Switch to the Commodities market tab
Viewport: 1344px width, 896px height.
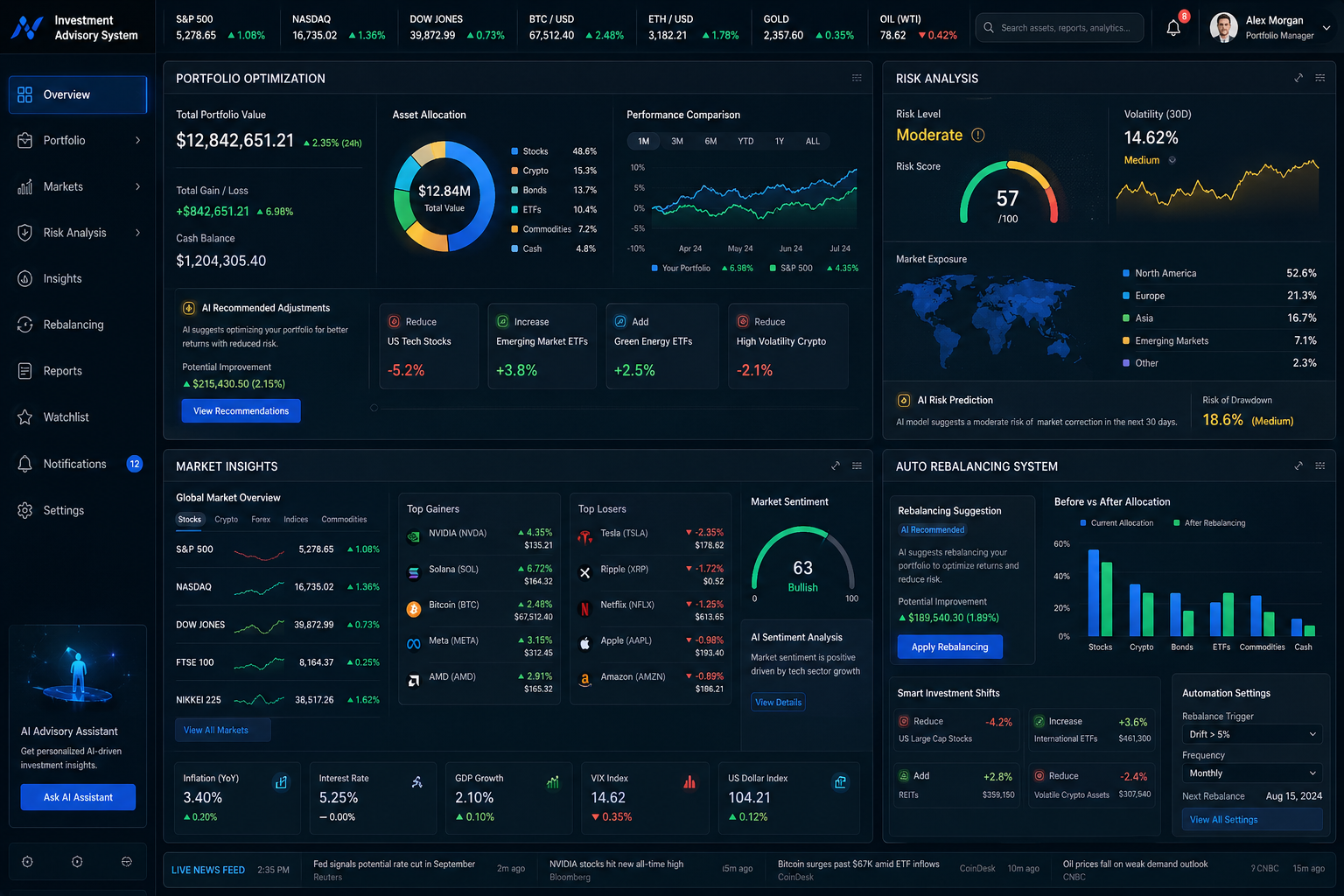344,520
